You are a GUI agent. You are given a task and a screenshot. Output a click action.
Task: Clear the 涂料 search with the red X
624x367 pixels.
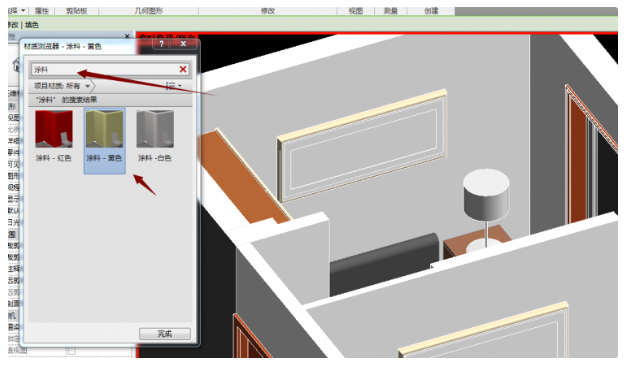pos(183,69)
